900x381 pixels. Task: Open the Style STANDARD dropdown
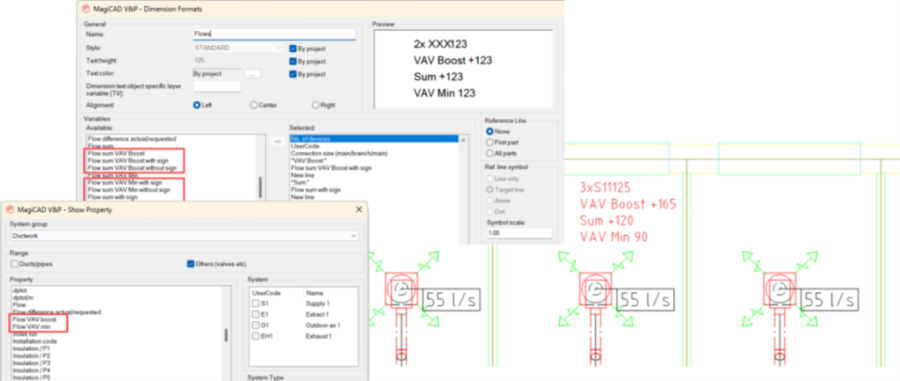point(239,48)
